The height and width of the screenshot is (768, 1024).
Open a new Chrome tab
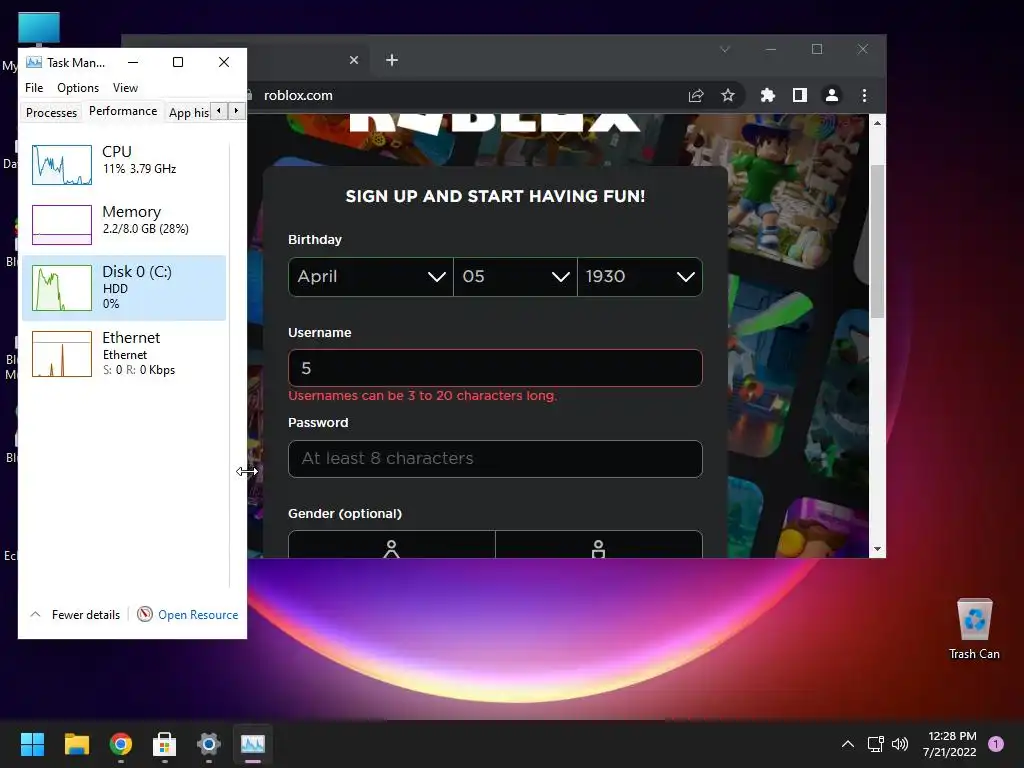tap(392, 60)
